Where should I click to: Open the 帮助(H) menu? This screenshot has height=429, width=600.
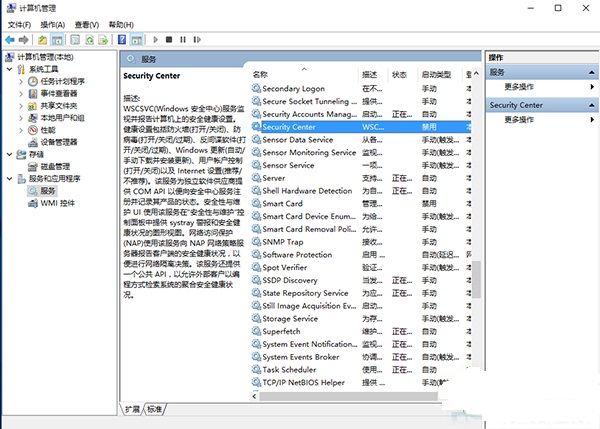(121, 25)
